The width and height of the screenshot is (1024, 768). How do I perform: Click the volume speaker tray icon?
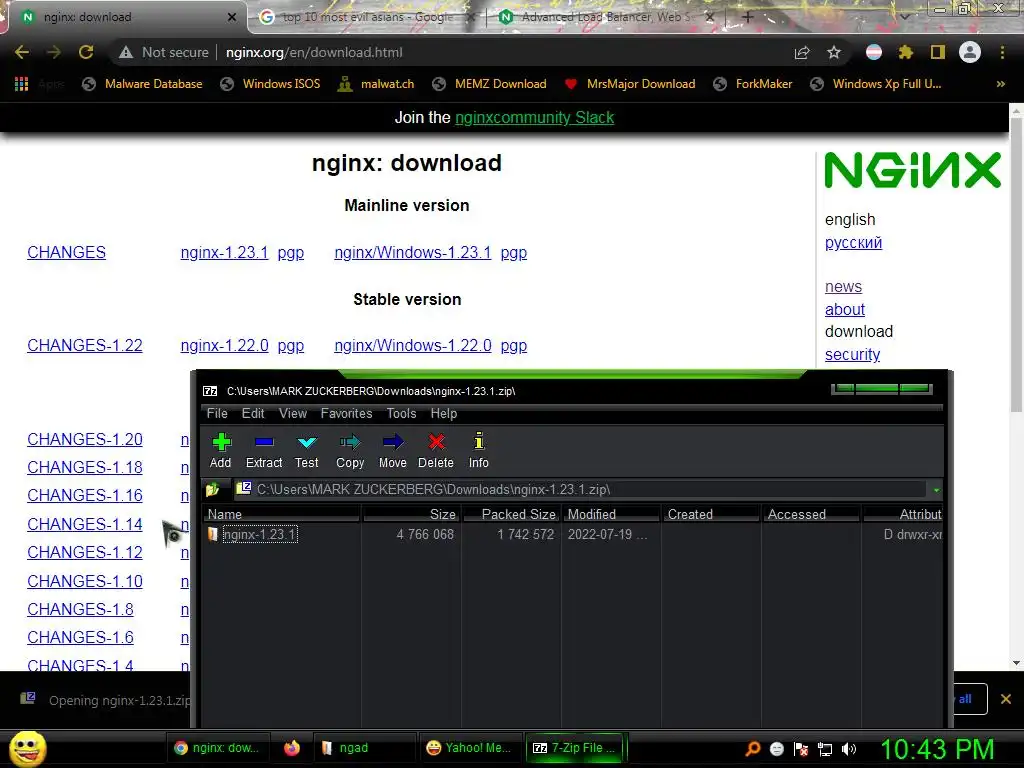coord(849,749)
